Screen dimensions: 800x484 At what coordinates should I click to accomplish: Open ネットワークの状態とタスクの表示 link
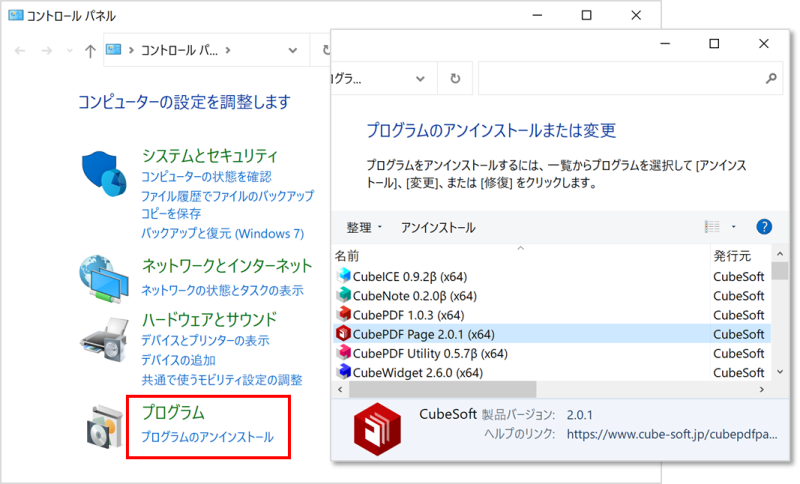coord(222,290)
